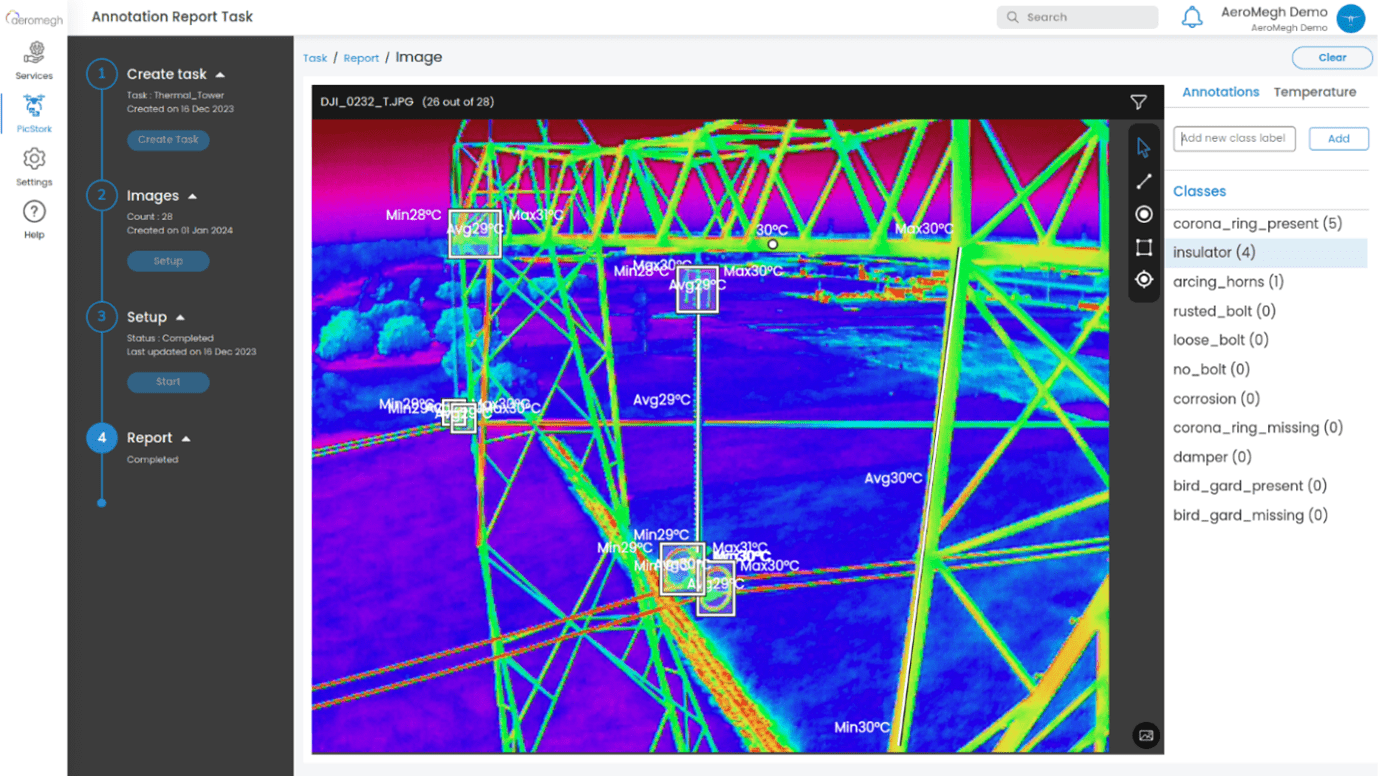Open the Annotations tab
The image size is (1379, 776).
1220,92
